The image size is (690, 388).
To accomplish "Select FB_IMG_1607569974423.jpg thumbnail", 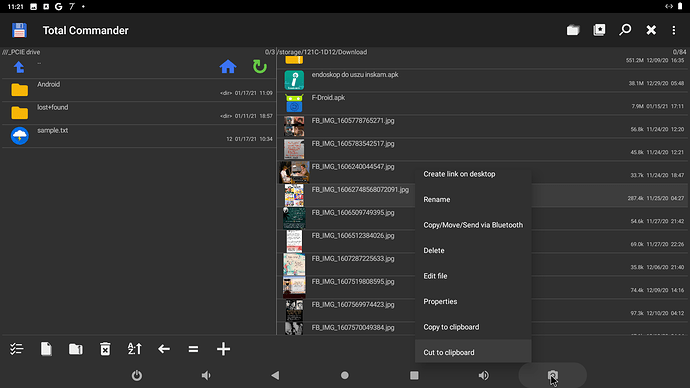I will click(x=294, y=310).
